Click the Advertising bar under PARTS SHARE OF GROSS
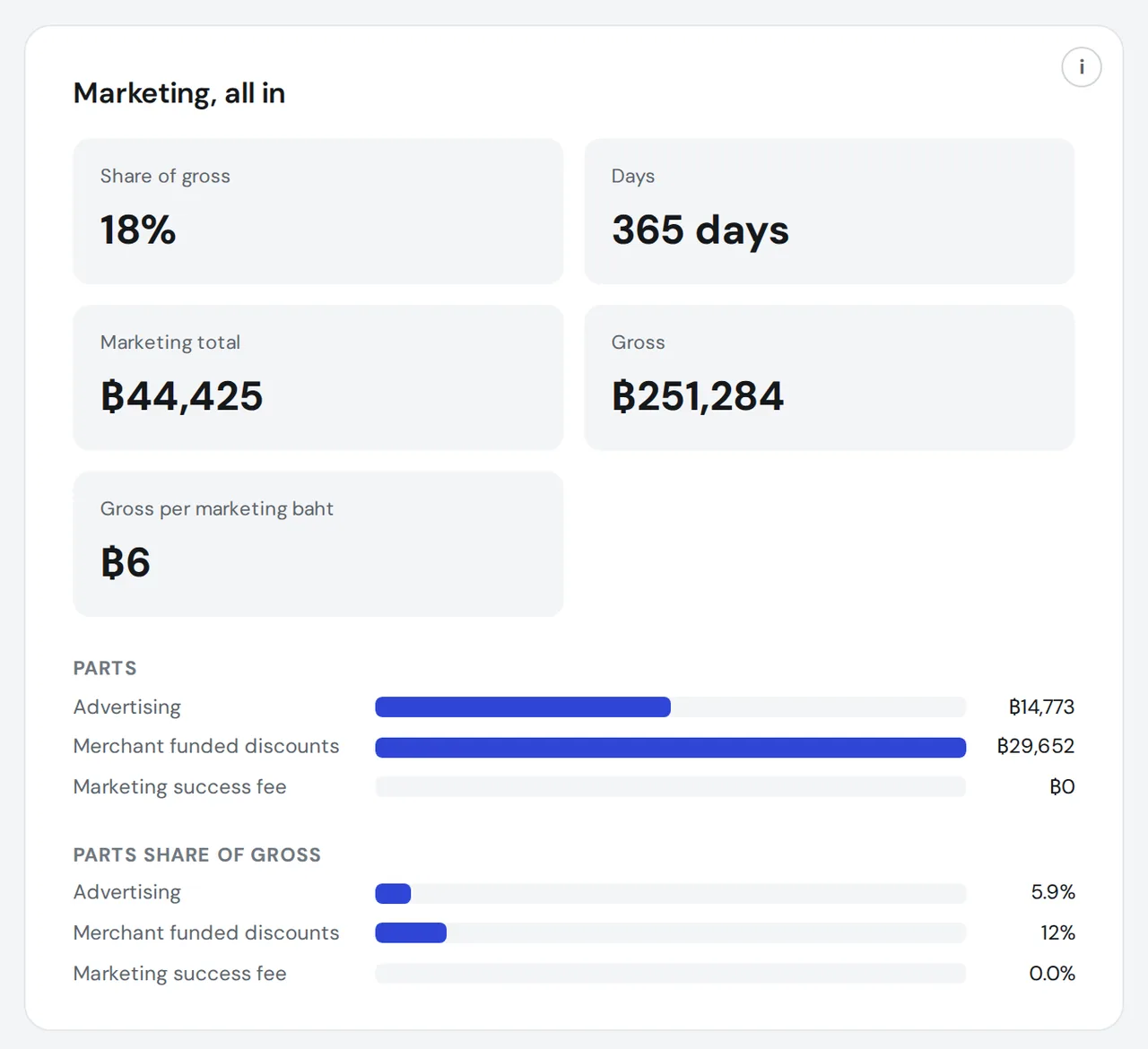 click(x=671, y=893)
